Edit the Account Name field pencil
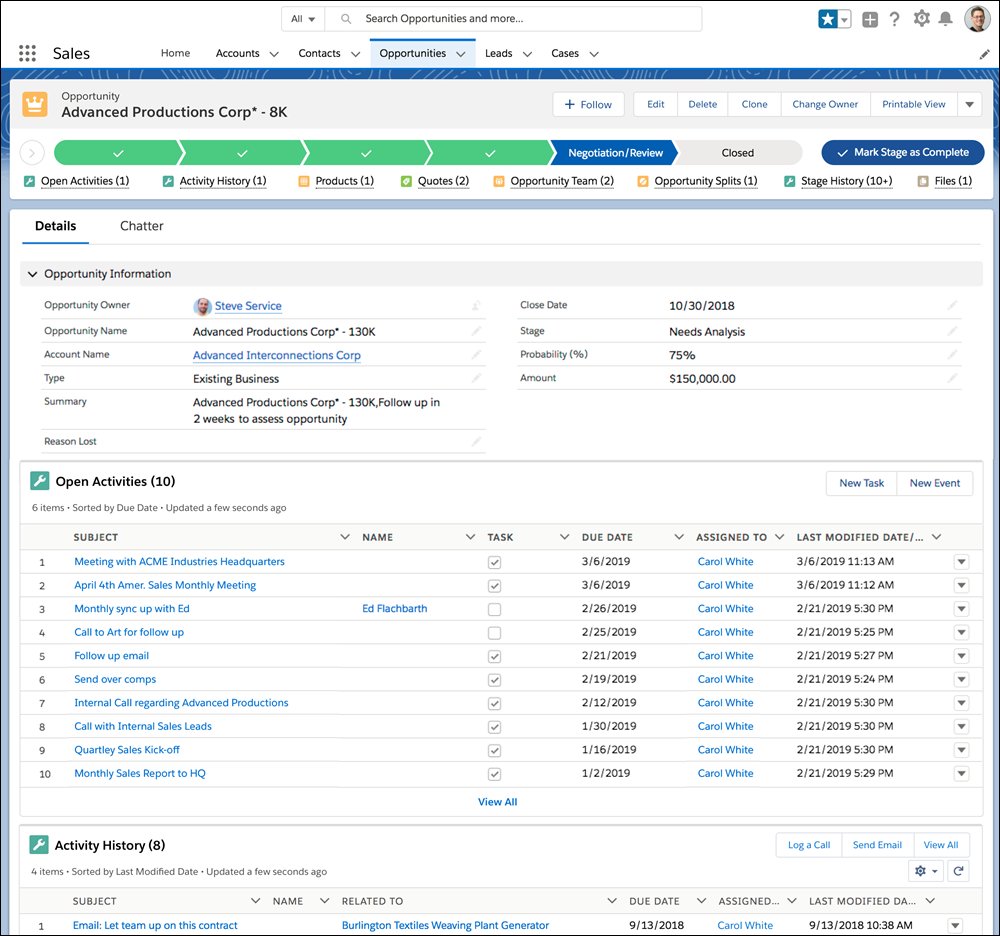 (476, 355)
